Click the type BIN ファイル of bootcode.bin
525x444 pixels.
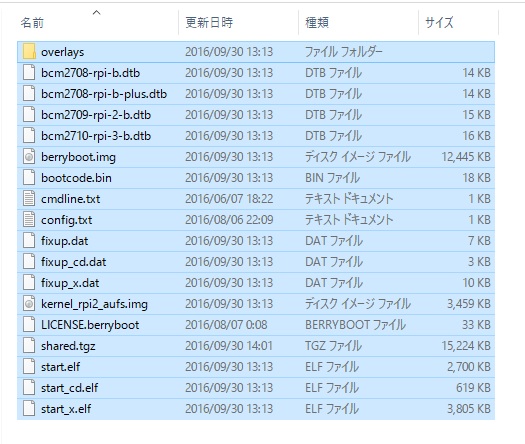tap(332, 178)
